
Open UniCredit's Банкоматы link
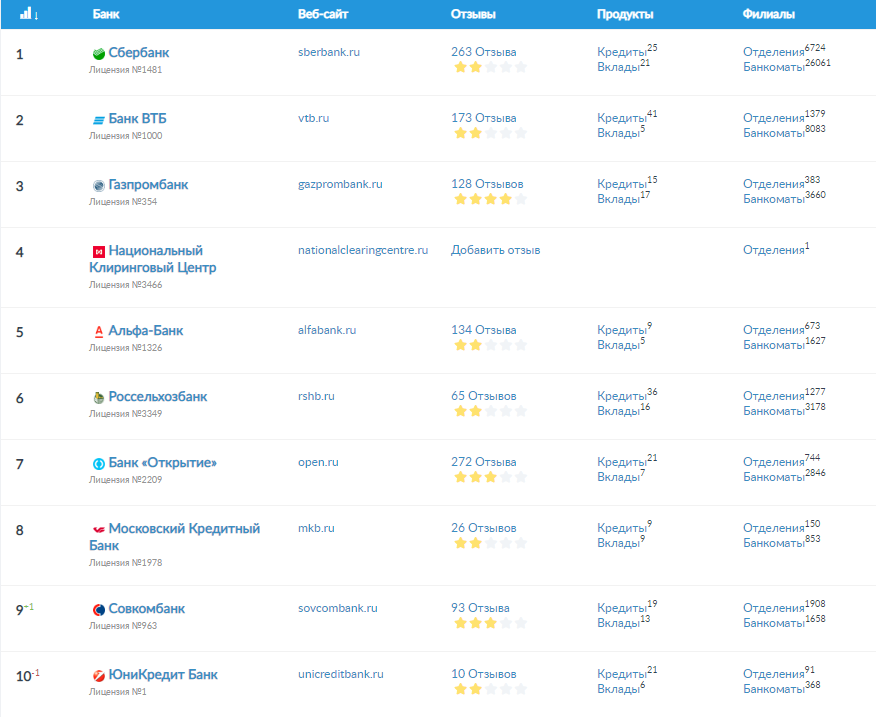[774, 689]
